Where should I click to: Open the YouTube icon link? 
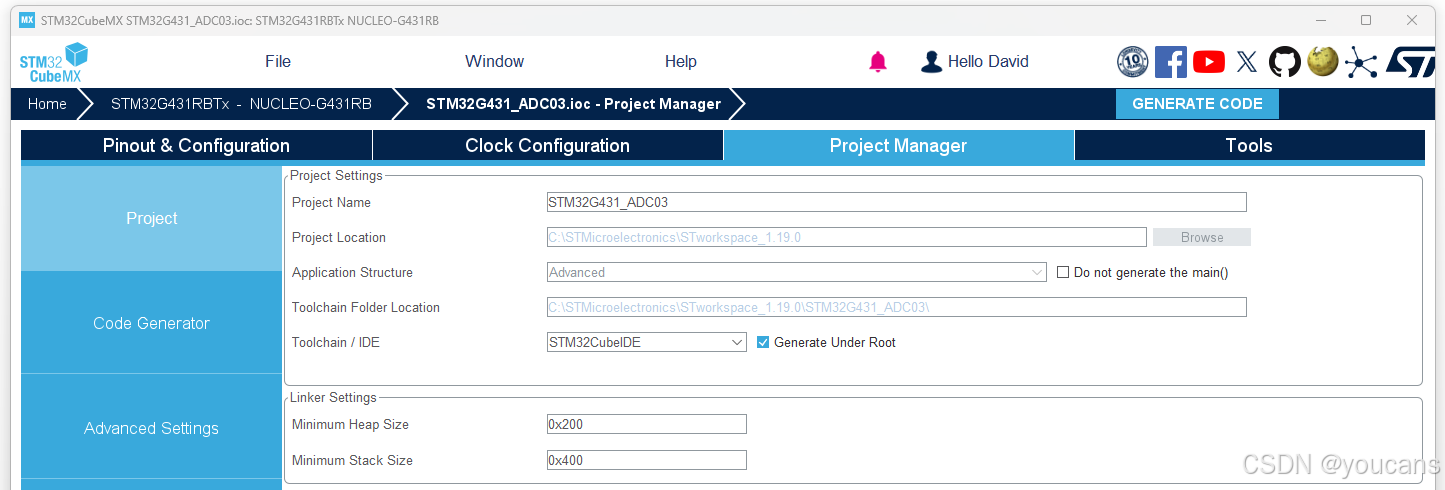[1209, 62]
